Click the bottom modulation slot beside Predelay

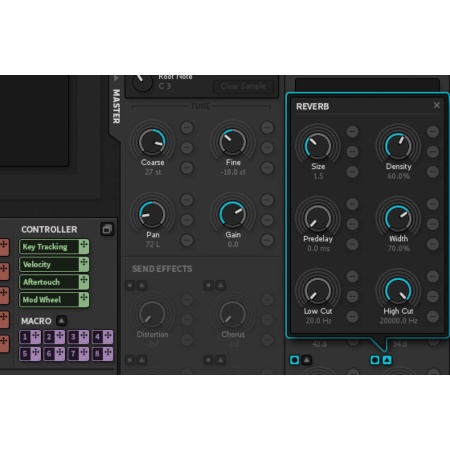click(352, 244)
